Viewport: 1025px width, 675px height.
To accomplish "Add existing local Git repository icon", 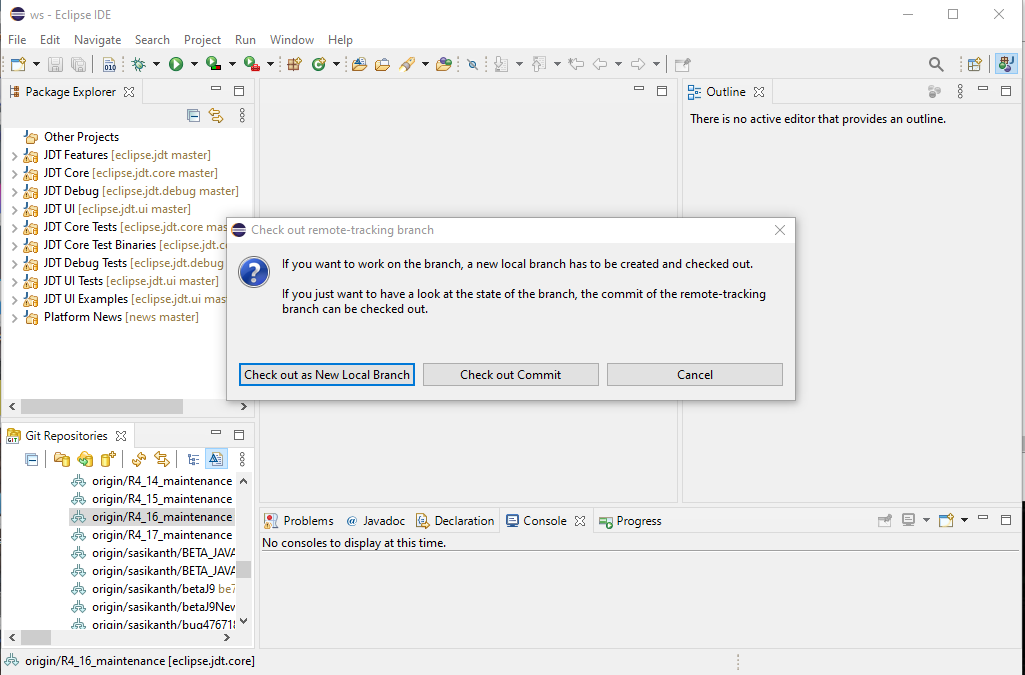I will [61, 459].
